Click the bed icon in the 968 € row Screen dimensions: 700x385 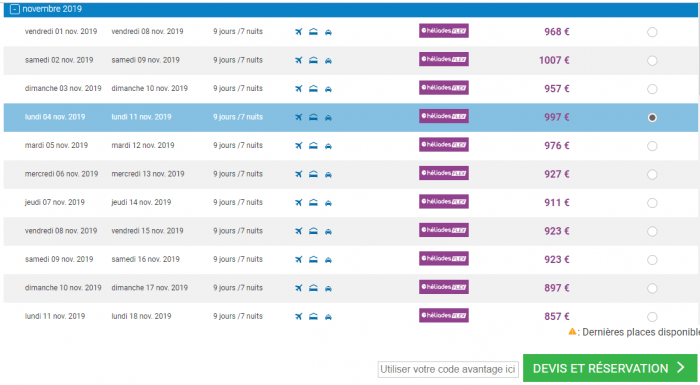tap(313, 32)
